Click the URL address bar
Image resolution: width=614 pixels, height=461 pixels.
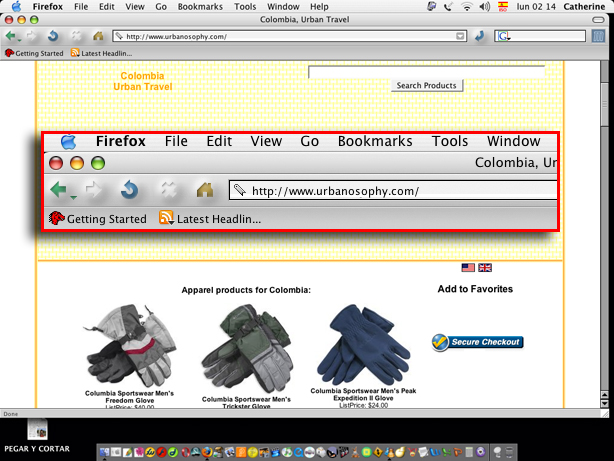(290, 36)
